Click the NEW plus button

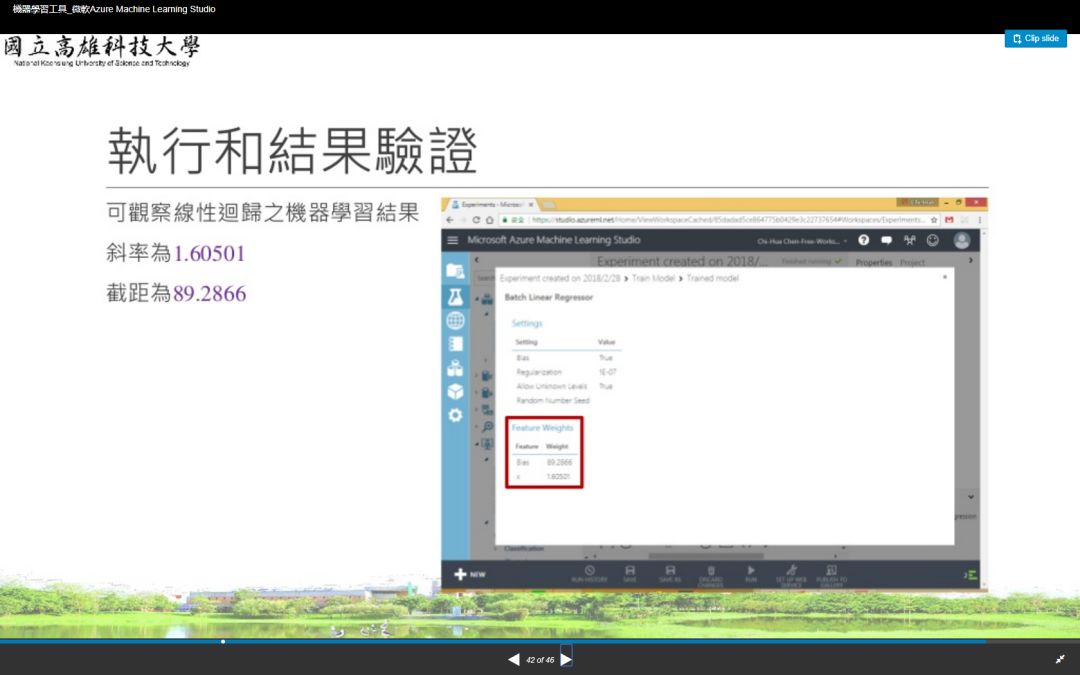[470, 574]
